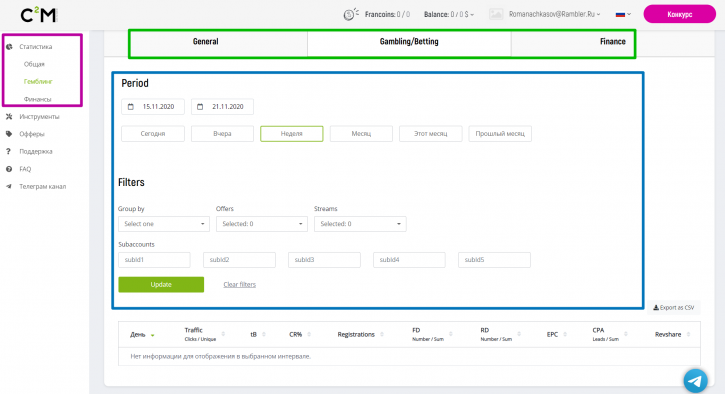Select the Вчера period button
Viewport: 725px width, 394px height.
tap(222, 134)
